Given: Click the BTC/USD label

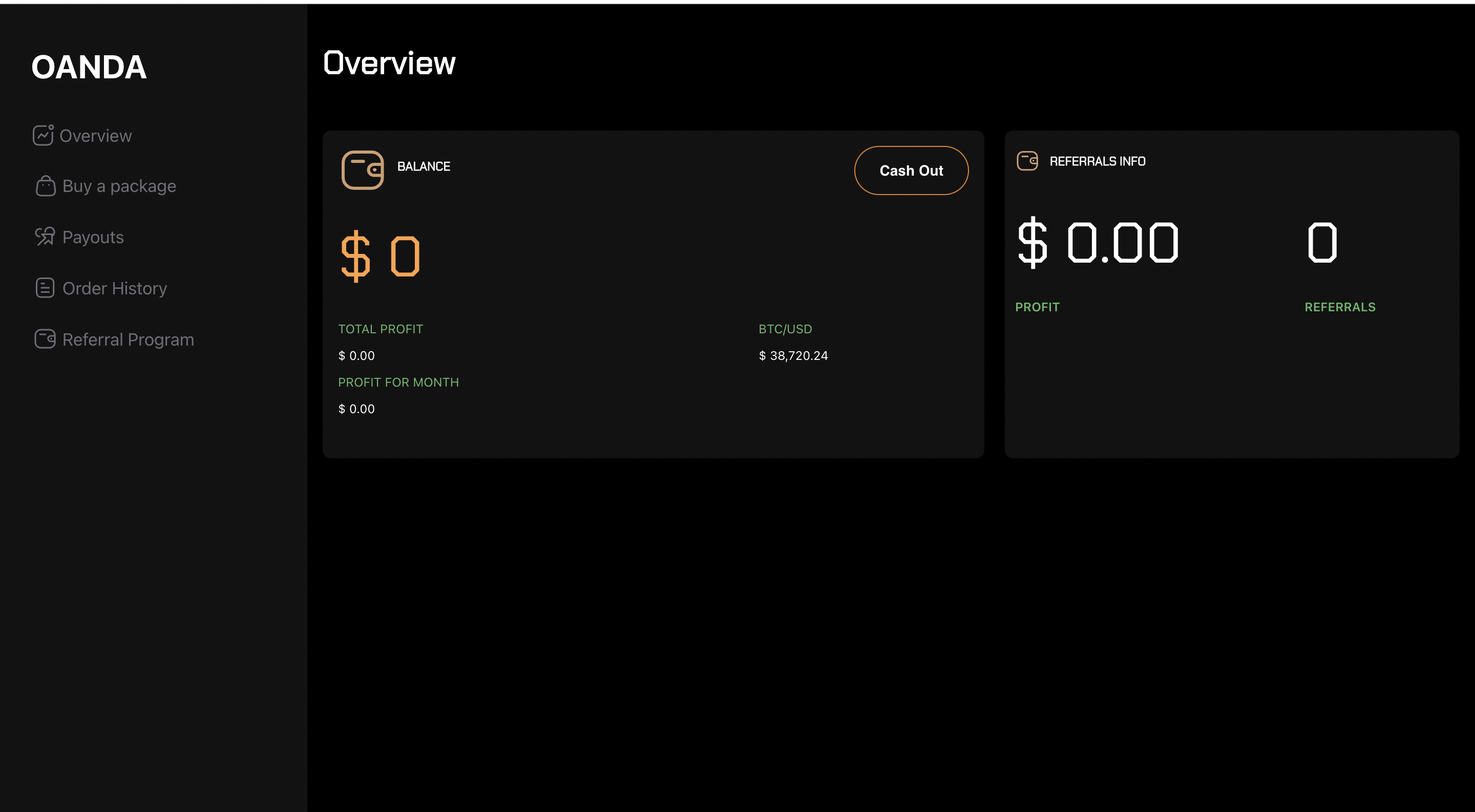Looking at the screenshot, I should point(785,329).
